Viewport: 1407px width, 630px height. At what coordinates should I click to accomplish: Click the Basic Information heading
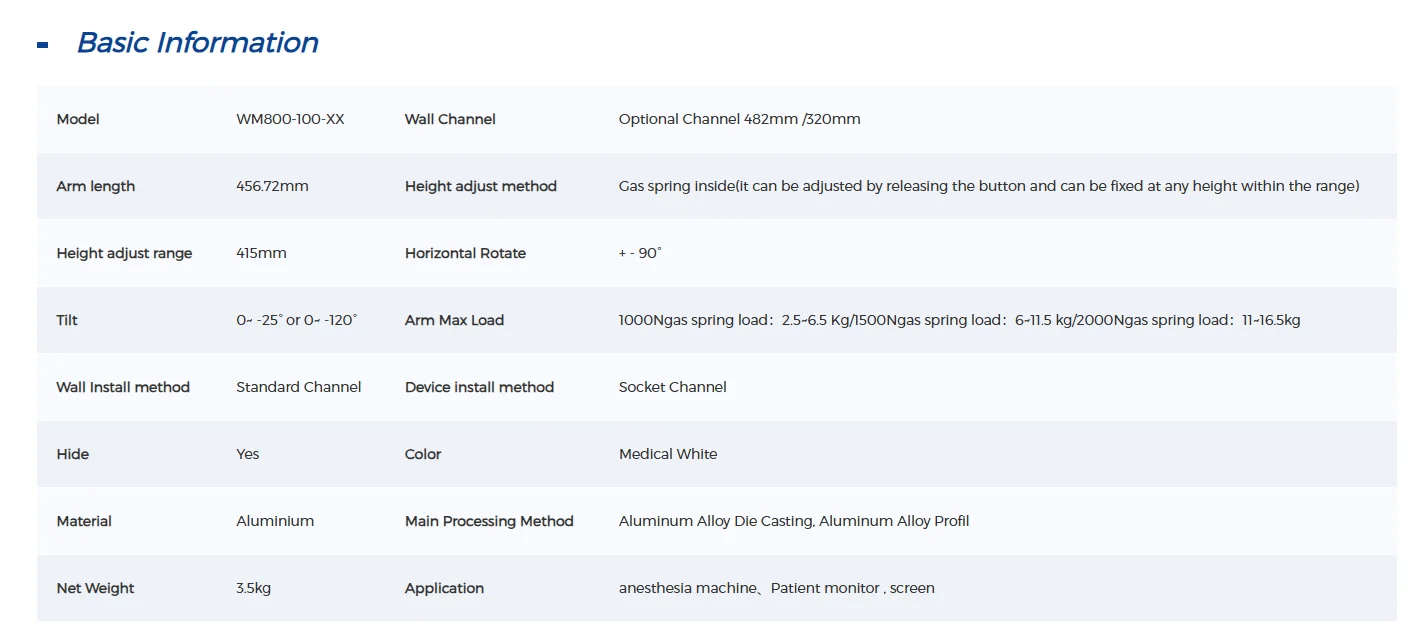(197, 43)
